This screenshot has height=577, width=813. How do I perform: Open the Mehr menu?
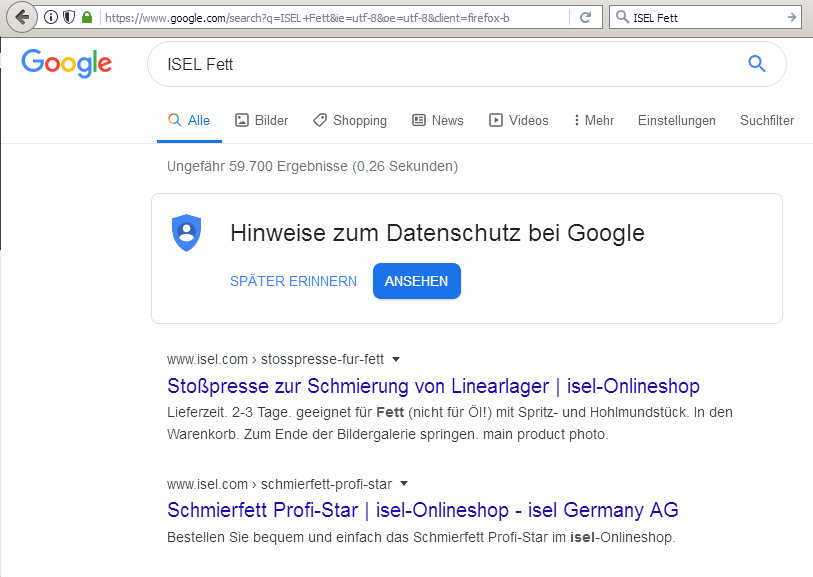point(594,120)
